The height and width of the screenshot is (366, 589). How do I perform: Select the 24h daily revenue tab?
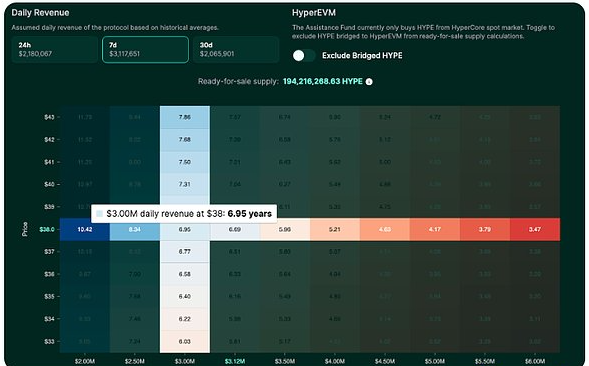pyautogui.click(x=54, y=50)
